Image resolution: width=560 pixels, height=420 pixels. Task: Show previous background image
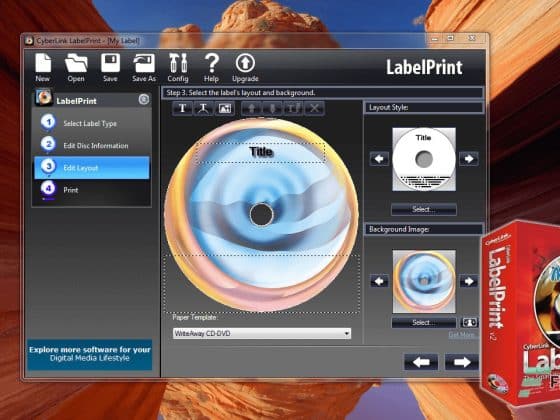pyautogui.click(x=379, y=281)
